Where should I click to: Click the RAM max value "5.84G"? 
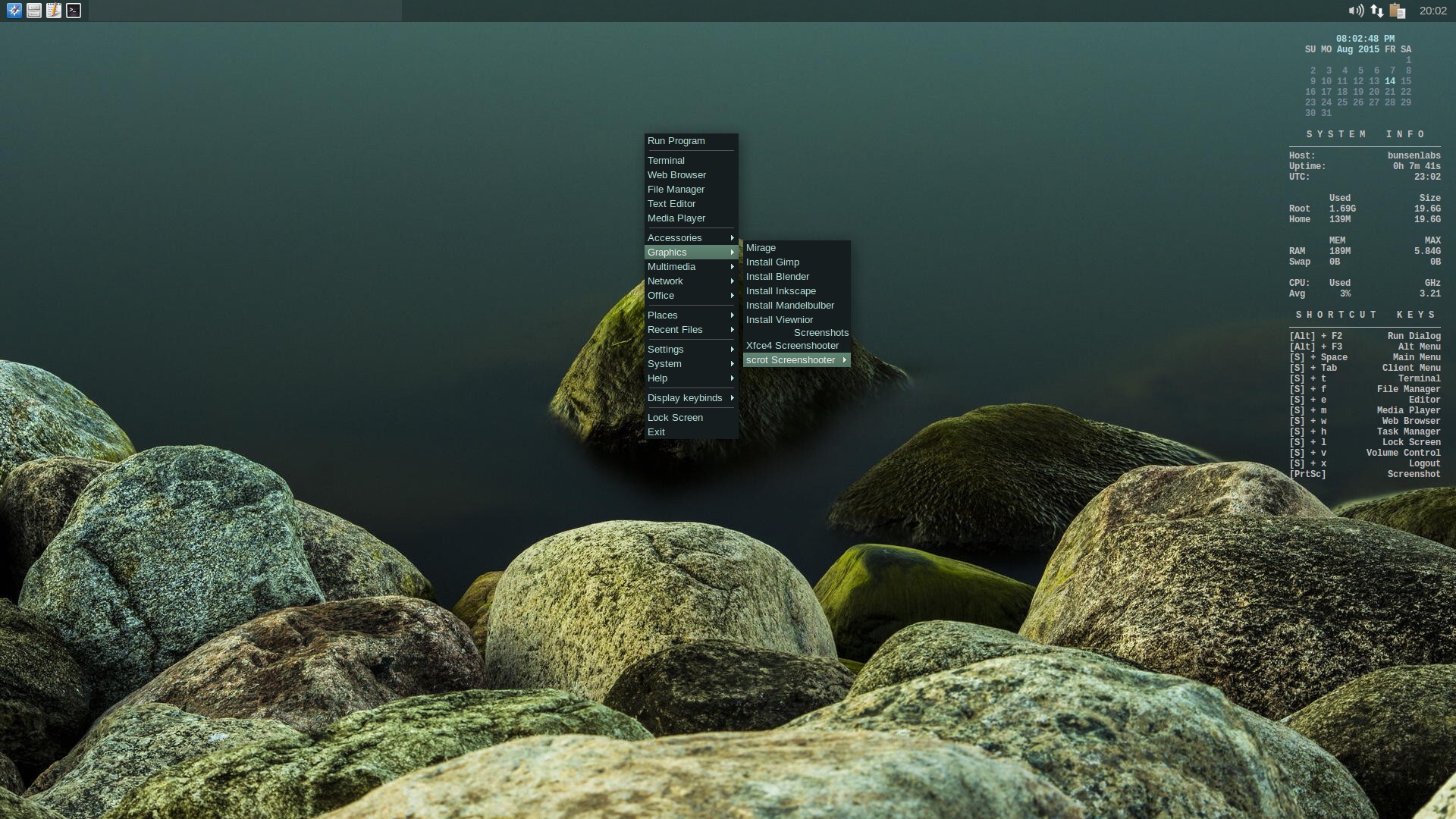pos(1427,251)
